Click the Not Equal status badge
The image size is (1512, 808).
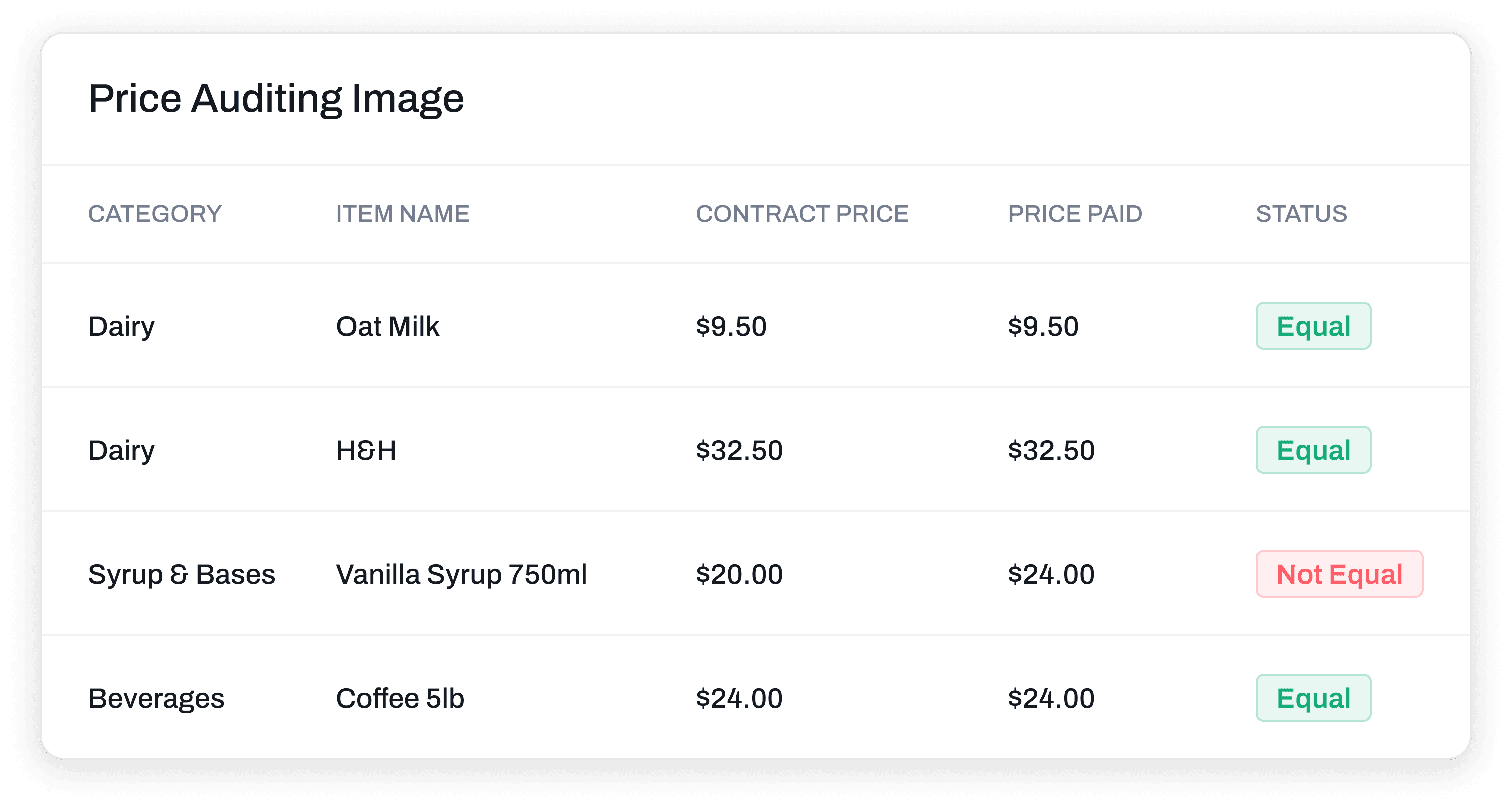point(1339,574)
